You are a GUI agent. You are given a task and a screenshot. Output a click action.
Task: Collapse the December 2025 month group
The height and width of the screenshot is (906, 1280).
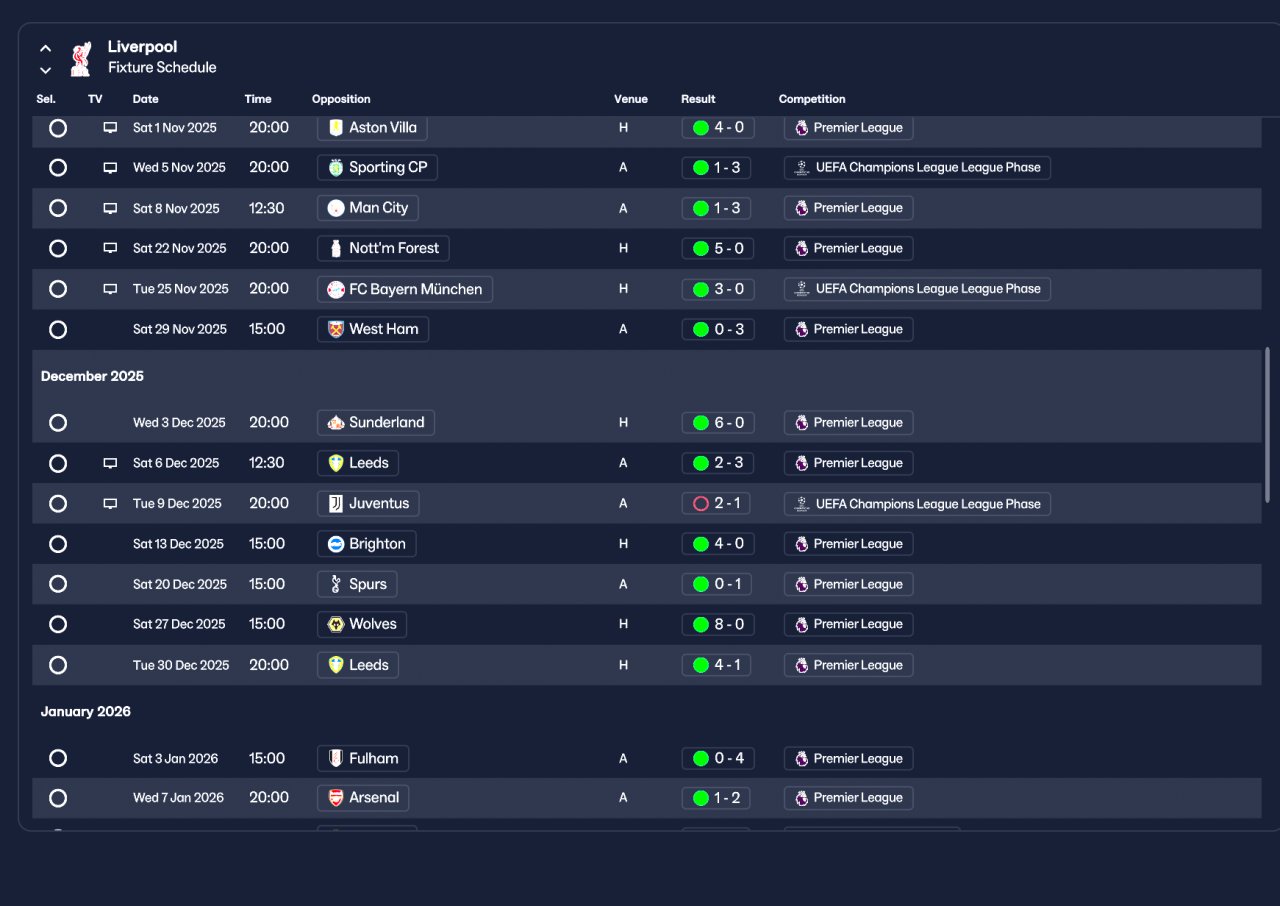point(92,376)
